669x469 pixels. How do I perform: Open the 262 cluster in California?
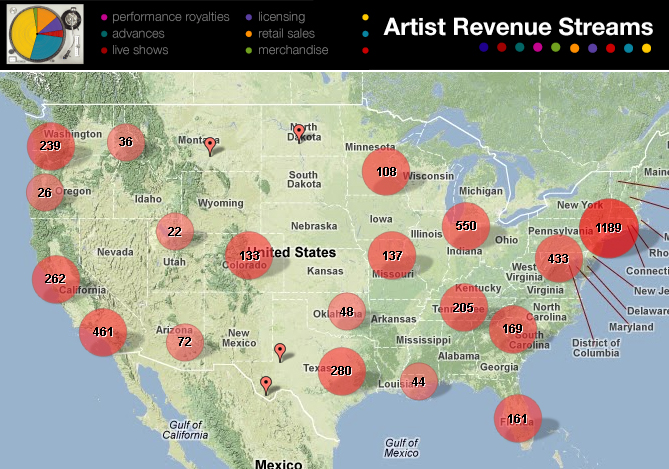(55, 279)
